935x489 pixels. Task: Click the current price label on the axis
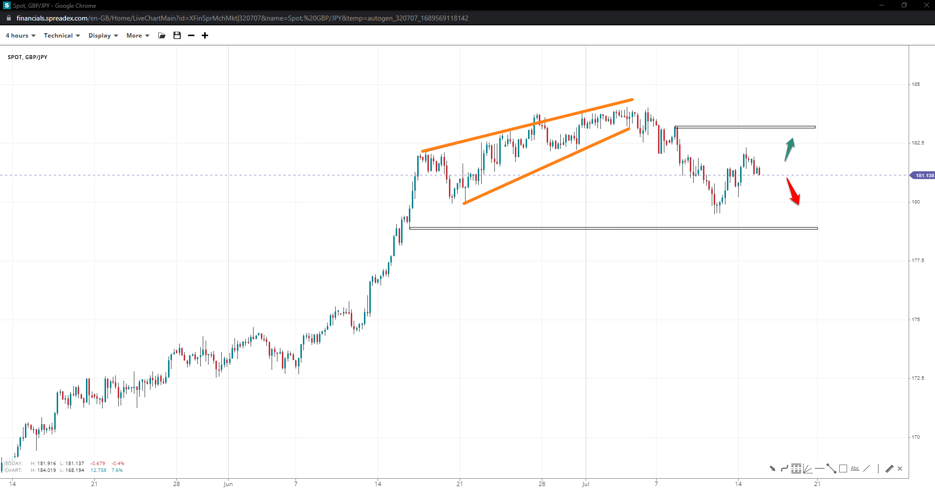tap(922, 175)
